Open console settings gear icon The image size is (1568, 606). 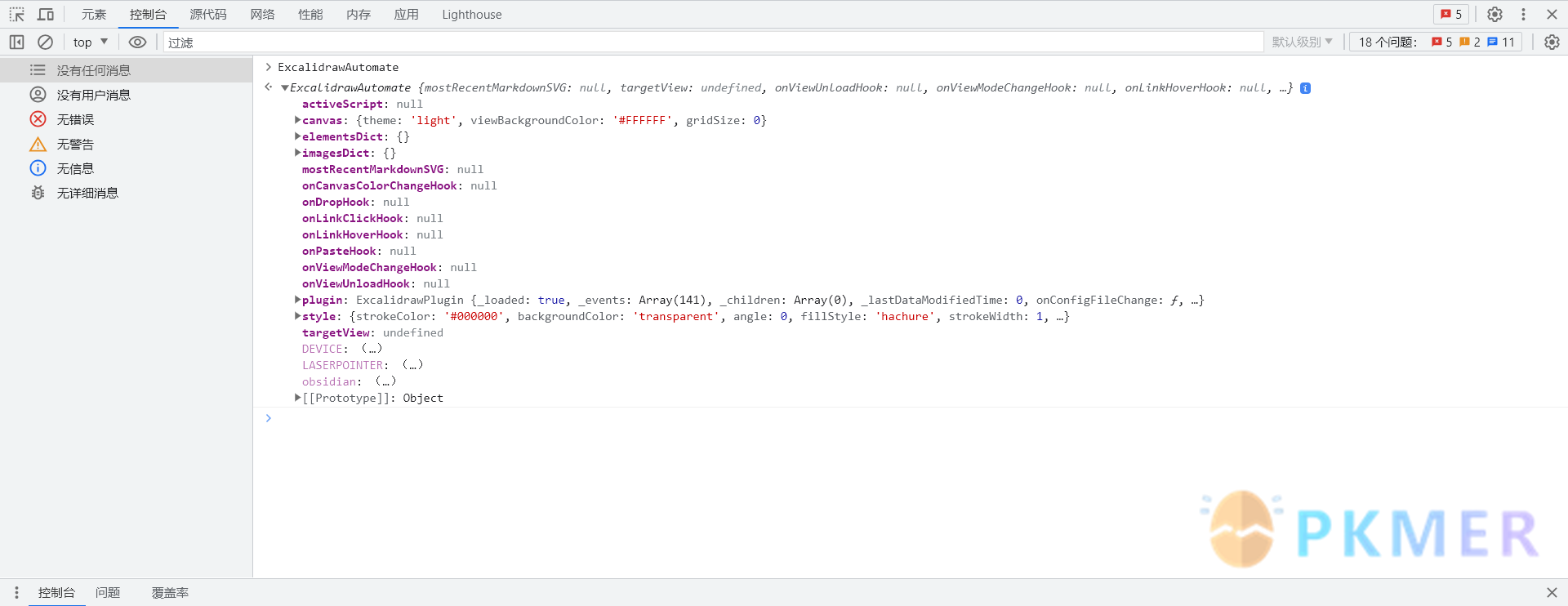[x=1552, y=42]
